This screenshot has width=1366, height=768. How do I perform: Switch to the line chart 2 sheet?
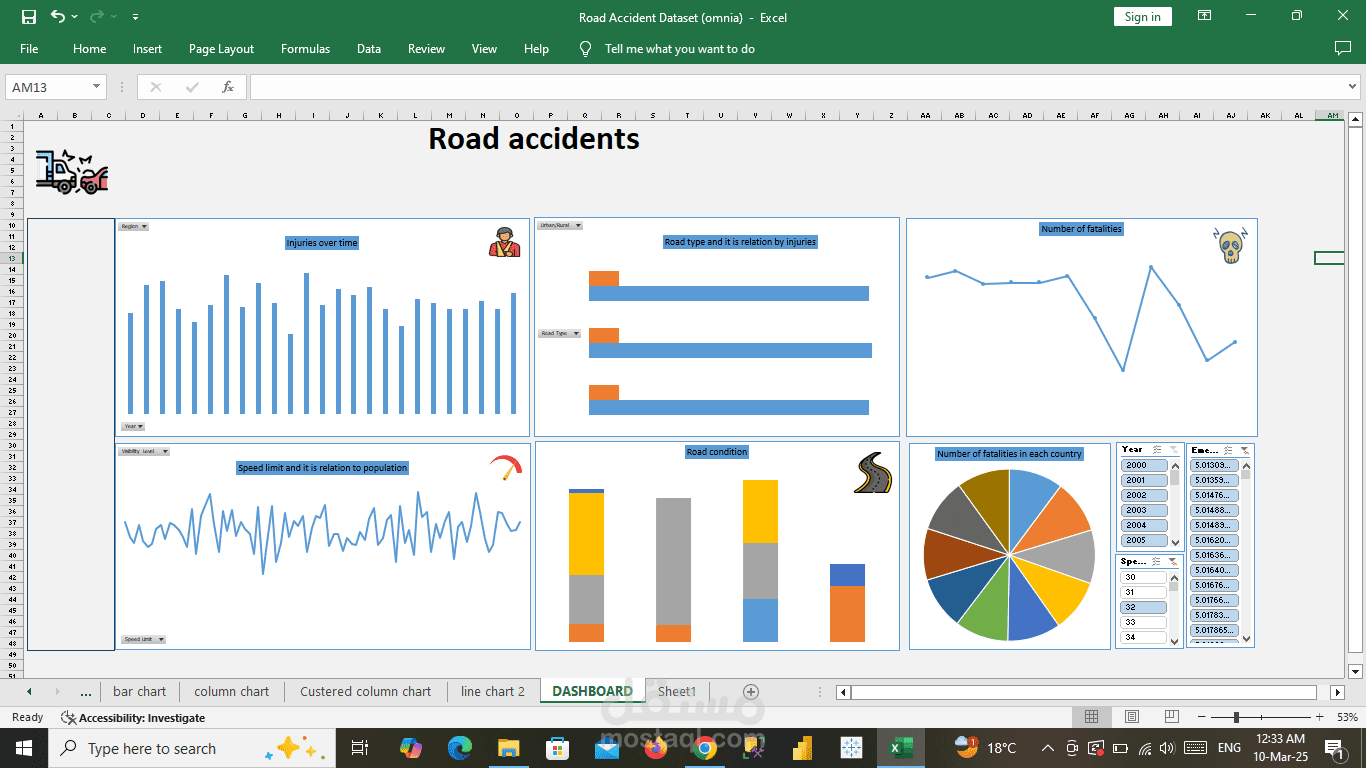point(492,691)
